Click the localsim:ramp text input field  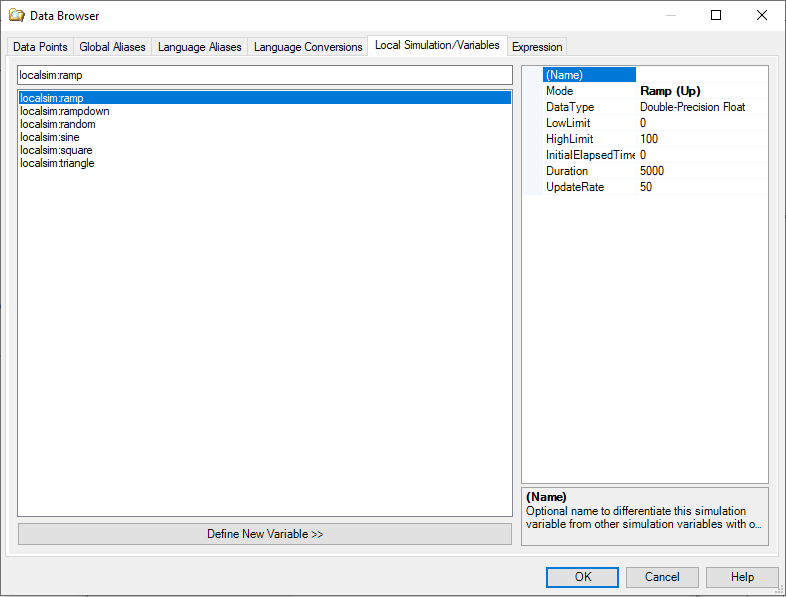(264, 75)
